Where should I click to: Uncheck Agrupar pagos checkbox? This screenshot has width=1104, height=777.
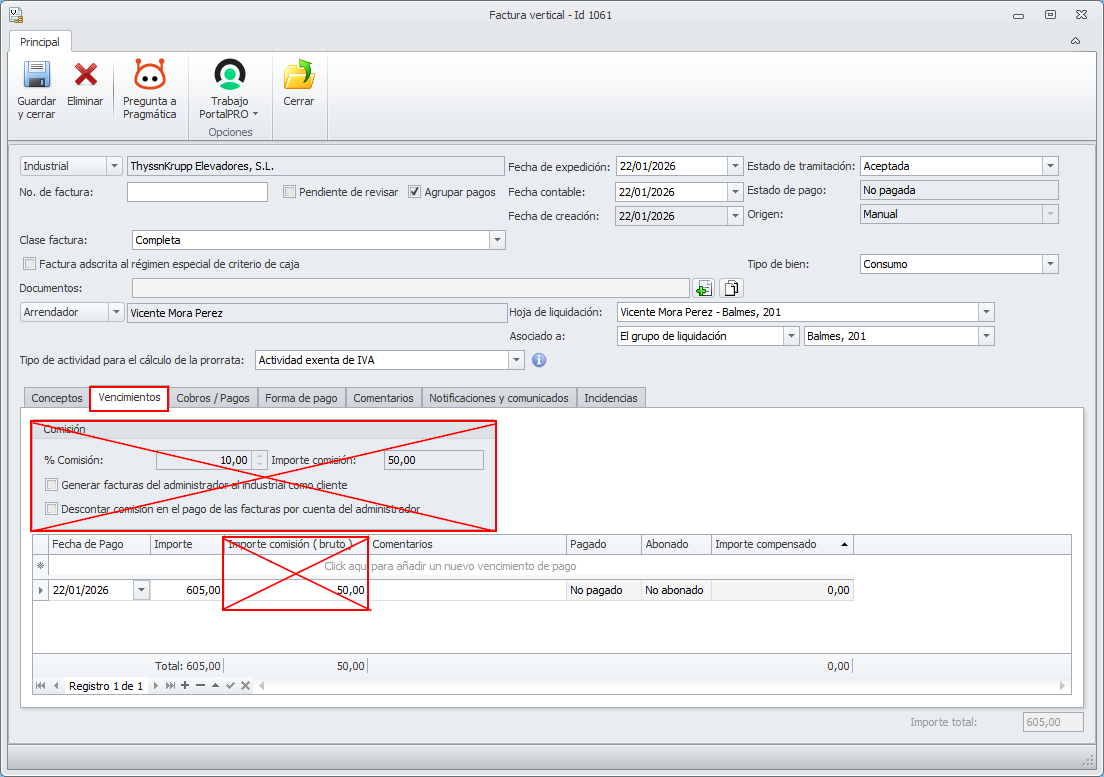click(x=415, y=192)
